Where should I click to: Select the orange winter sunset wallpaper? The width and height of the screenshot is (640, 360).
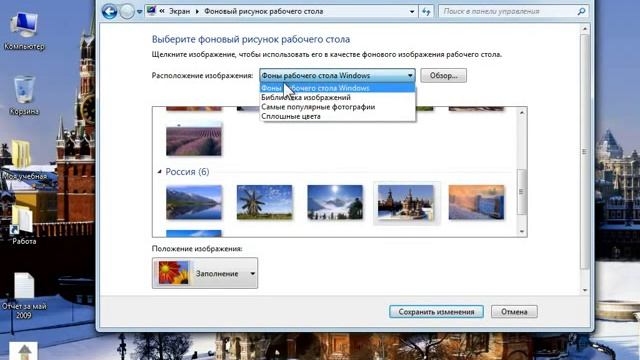click(x=476, y=202)
